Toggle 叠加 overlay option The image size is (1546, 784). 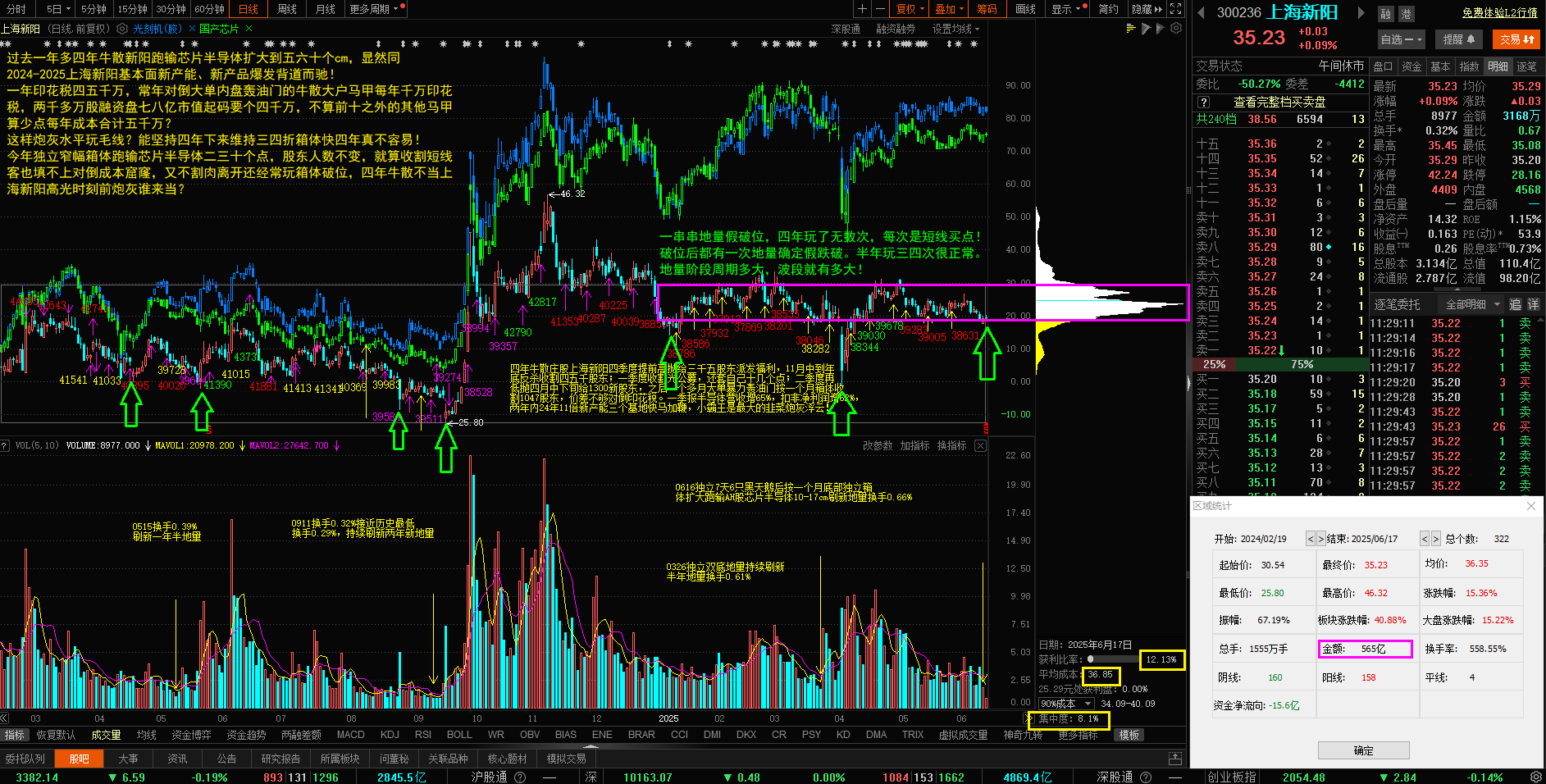pyautogui.click(x=951, y=9)
